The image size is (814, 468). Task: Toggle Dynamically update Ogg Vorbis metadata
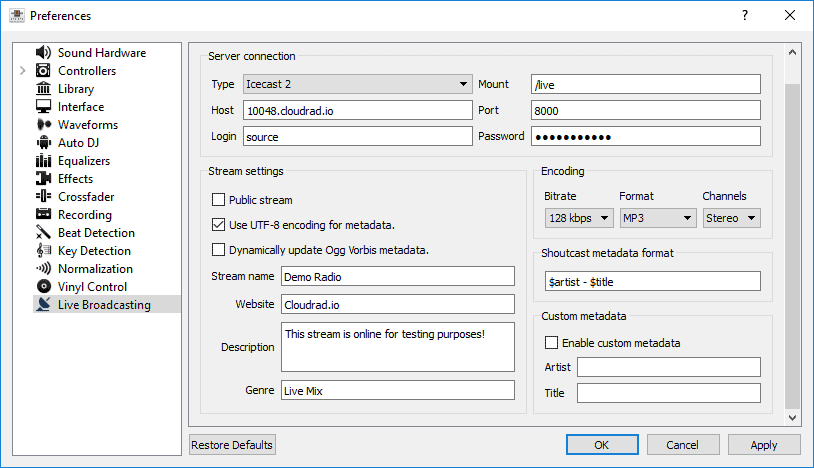(x=219, y=250)
